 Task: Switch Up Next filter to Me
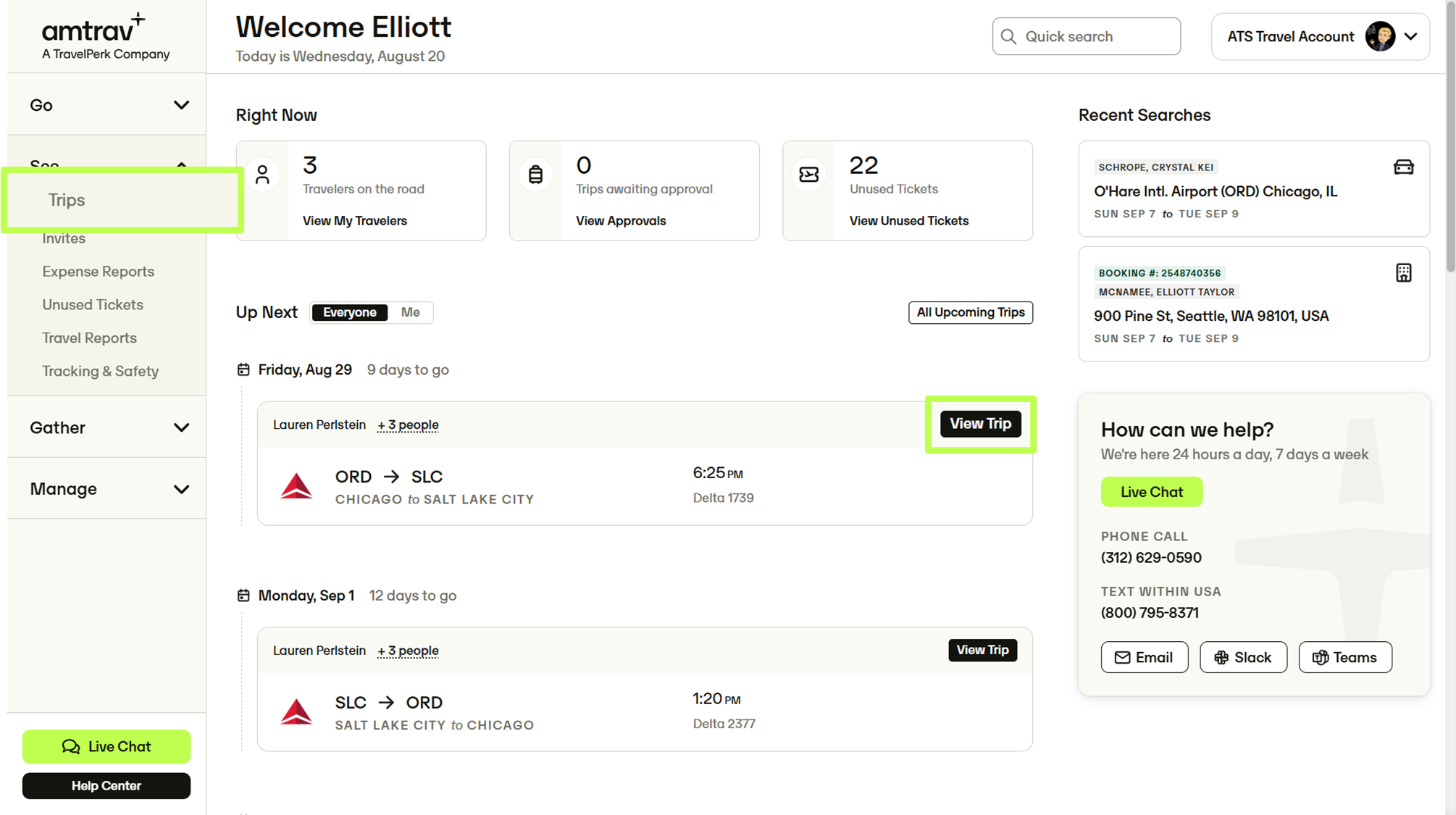coord(410,312)
